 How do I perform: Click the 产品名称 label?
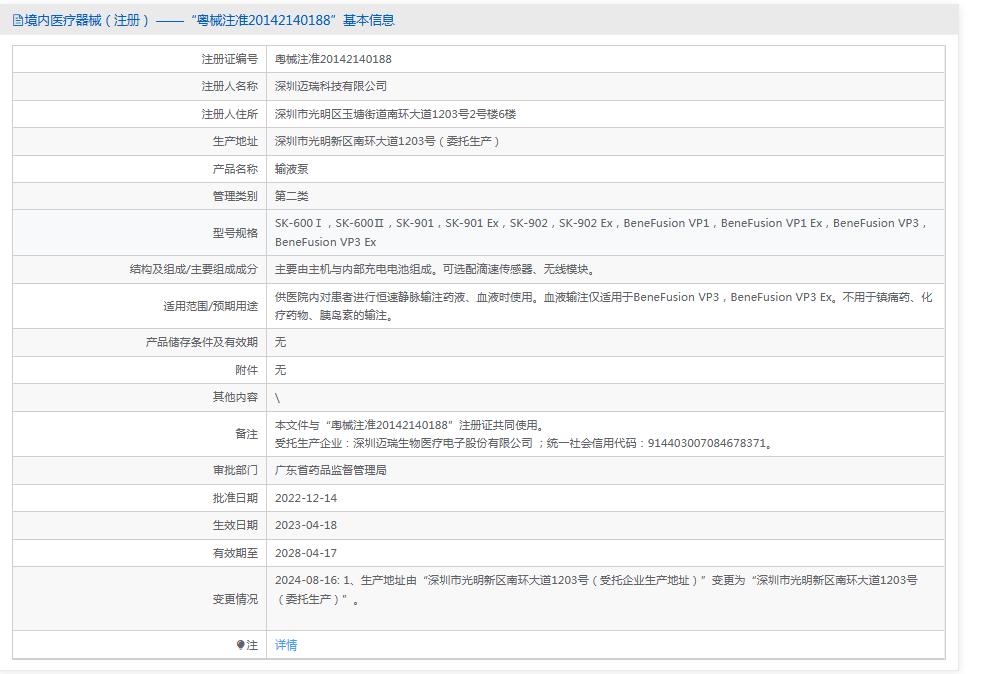(235, 168)
